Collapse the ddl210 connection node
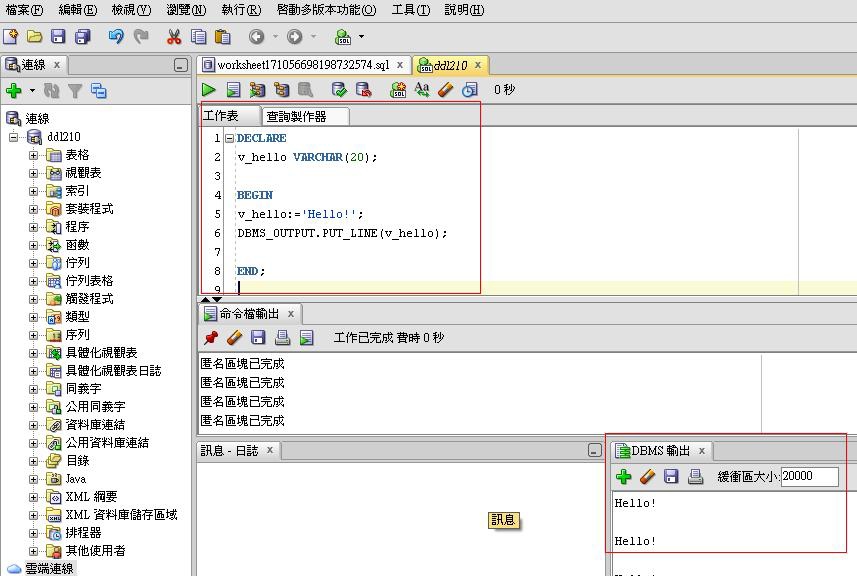857x576 pixels. 14,137
